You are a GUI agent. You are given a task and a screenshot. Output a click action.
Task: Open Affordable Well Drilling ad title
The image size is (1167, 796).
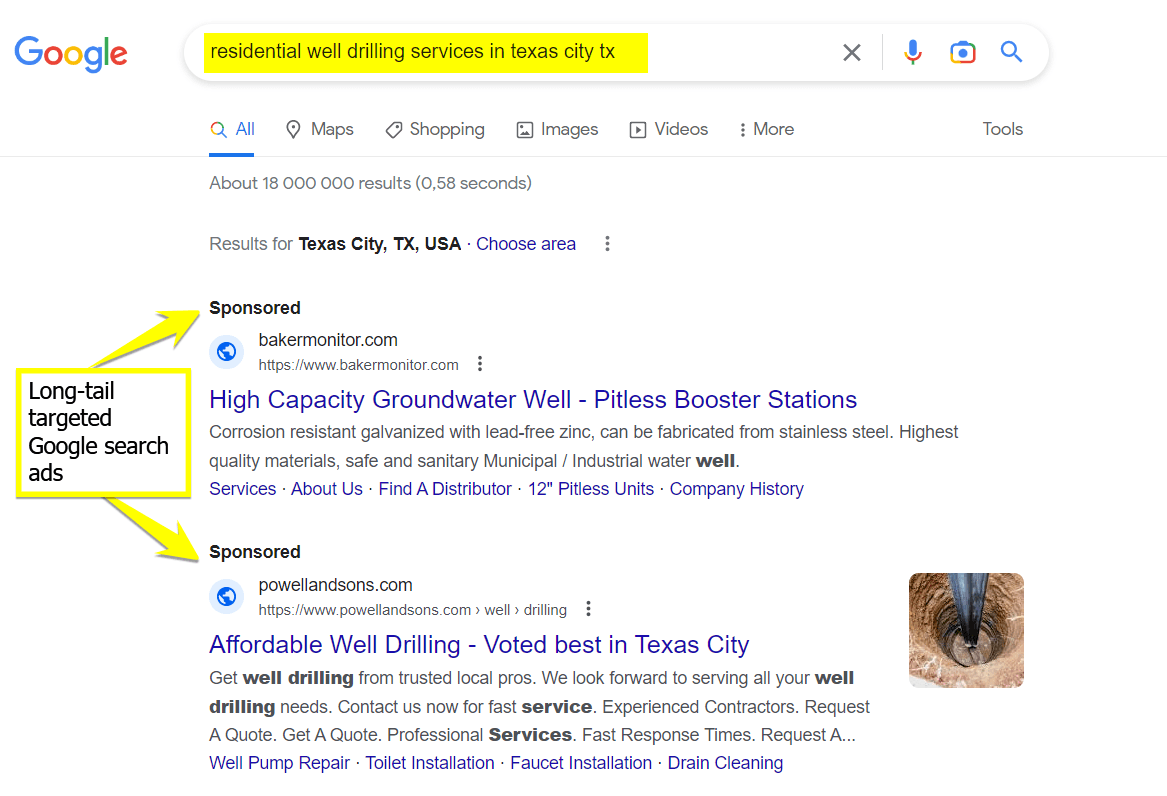coord(479,644)
